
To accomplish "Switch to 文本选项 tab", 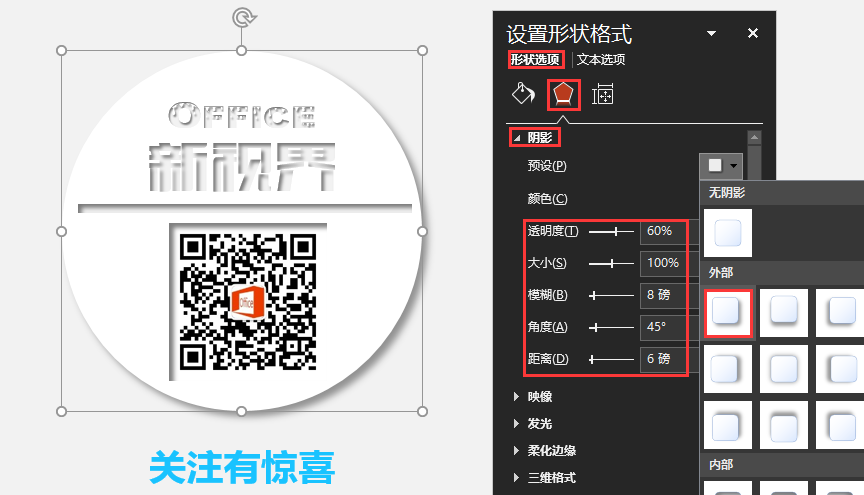I will [x=601, y=60].
